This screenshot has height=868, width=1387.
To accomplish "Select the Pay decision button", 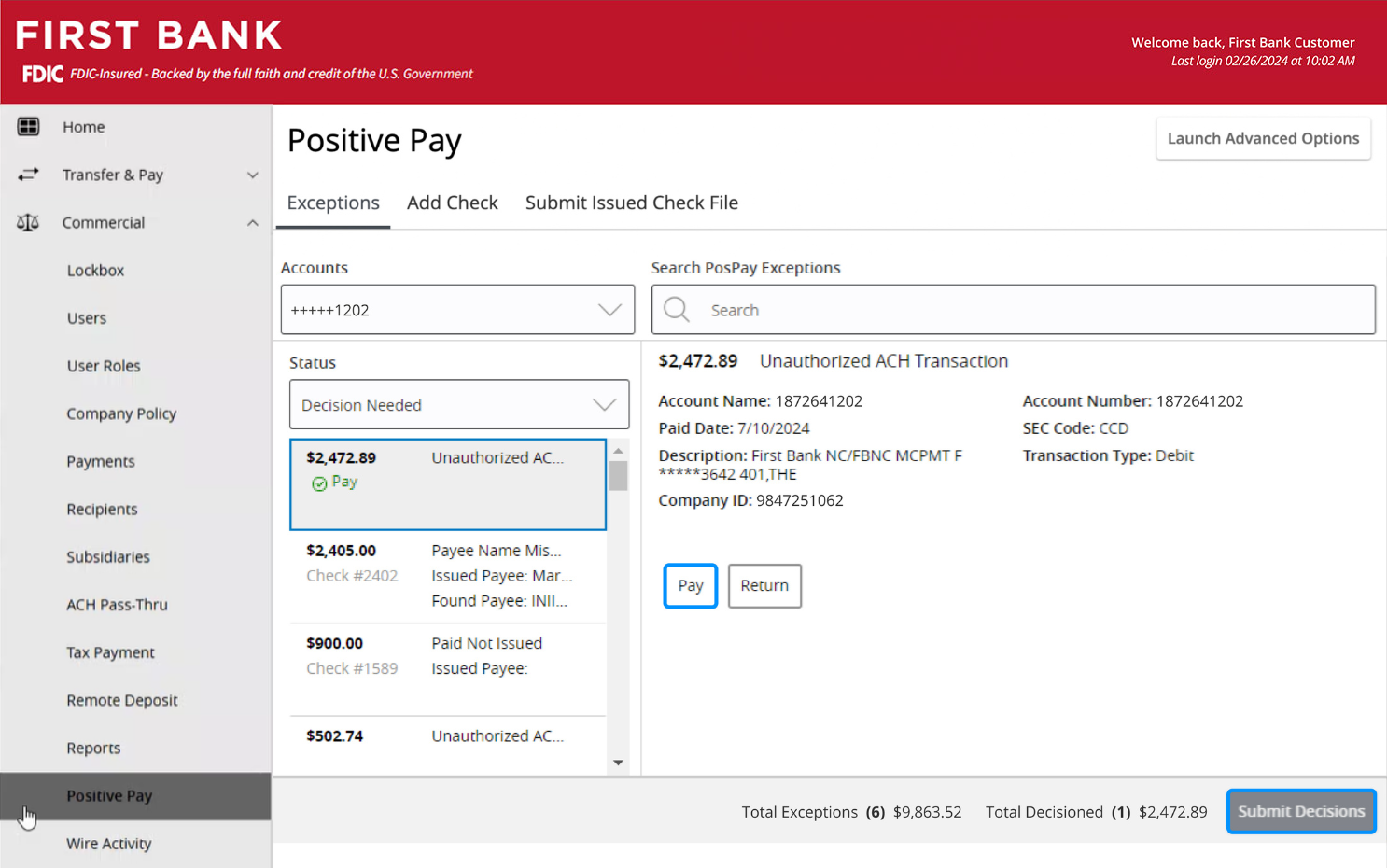I will click(x=690, y=586).
